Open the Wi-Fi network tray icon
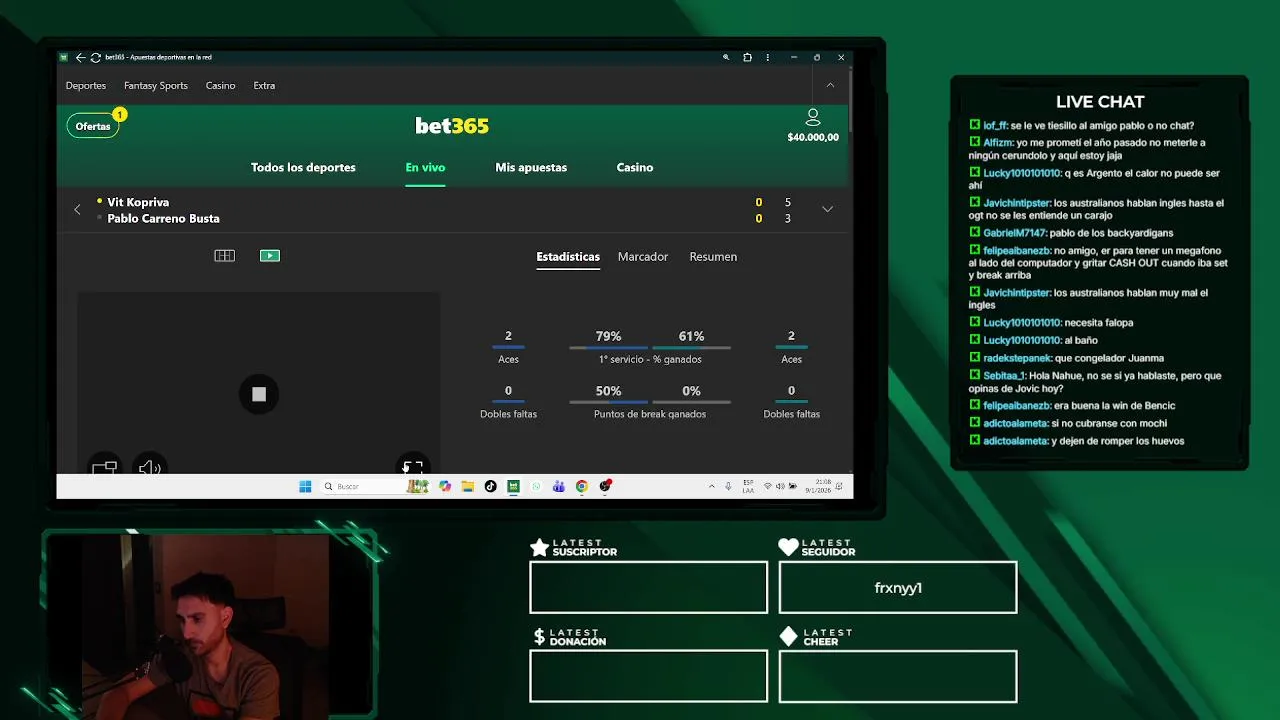Screen dimensions: 1280x720 coord(768,486)
